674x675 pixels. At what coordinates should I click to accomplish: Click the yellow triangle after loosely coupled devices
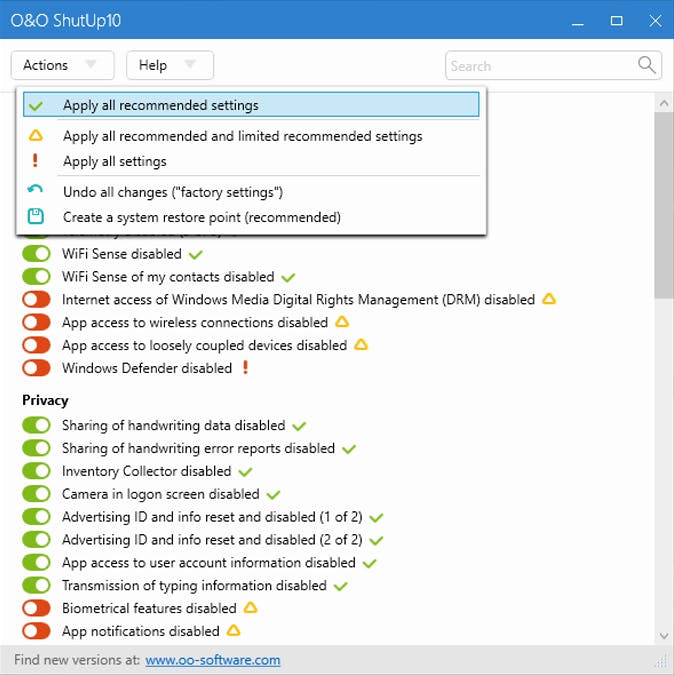361,344
